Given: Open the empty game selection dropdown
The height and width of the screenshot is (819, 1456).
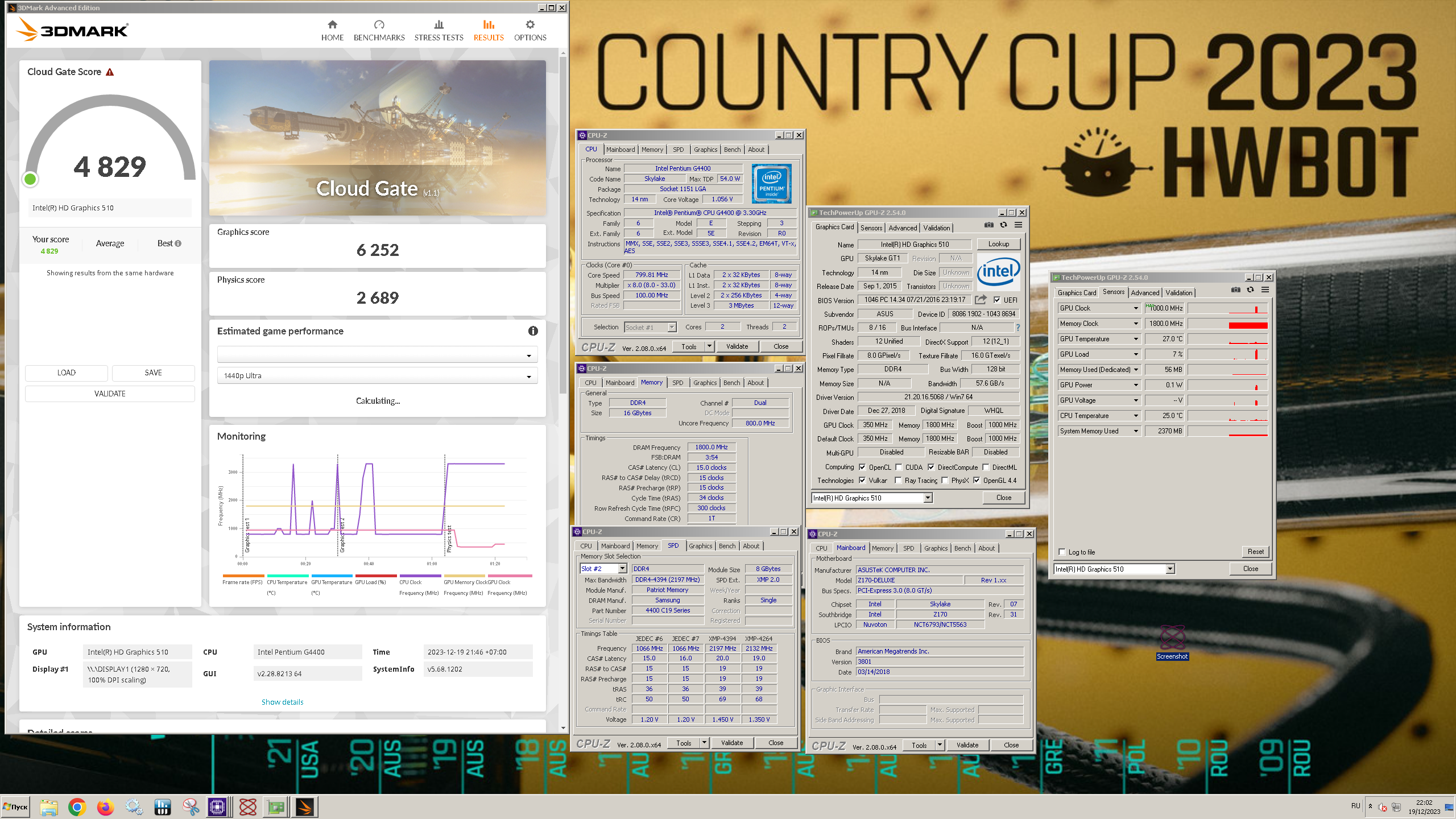Looking at the screenshot, I should tap(378, 355).
